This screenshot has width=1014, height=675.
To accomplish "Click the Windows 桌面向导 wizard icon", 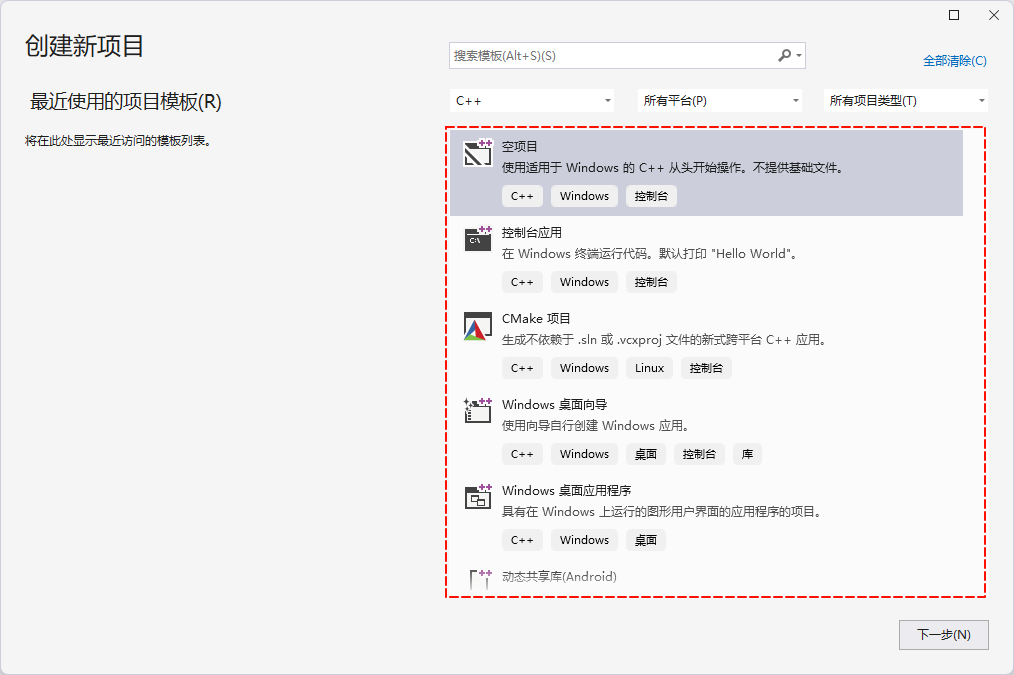I will click(x=478, y=411).
